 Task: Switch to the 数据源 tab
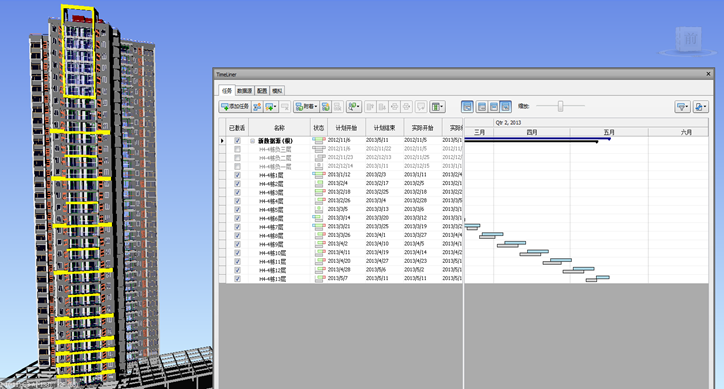tap(245, 91)
